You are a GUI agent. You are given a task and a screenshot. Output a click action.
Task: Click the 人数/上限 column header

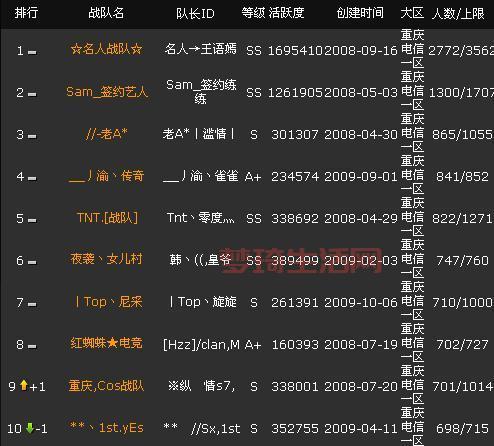coord(458,13)
